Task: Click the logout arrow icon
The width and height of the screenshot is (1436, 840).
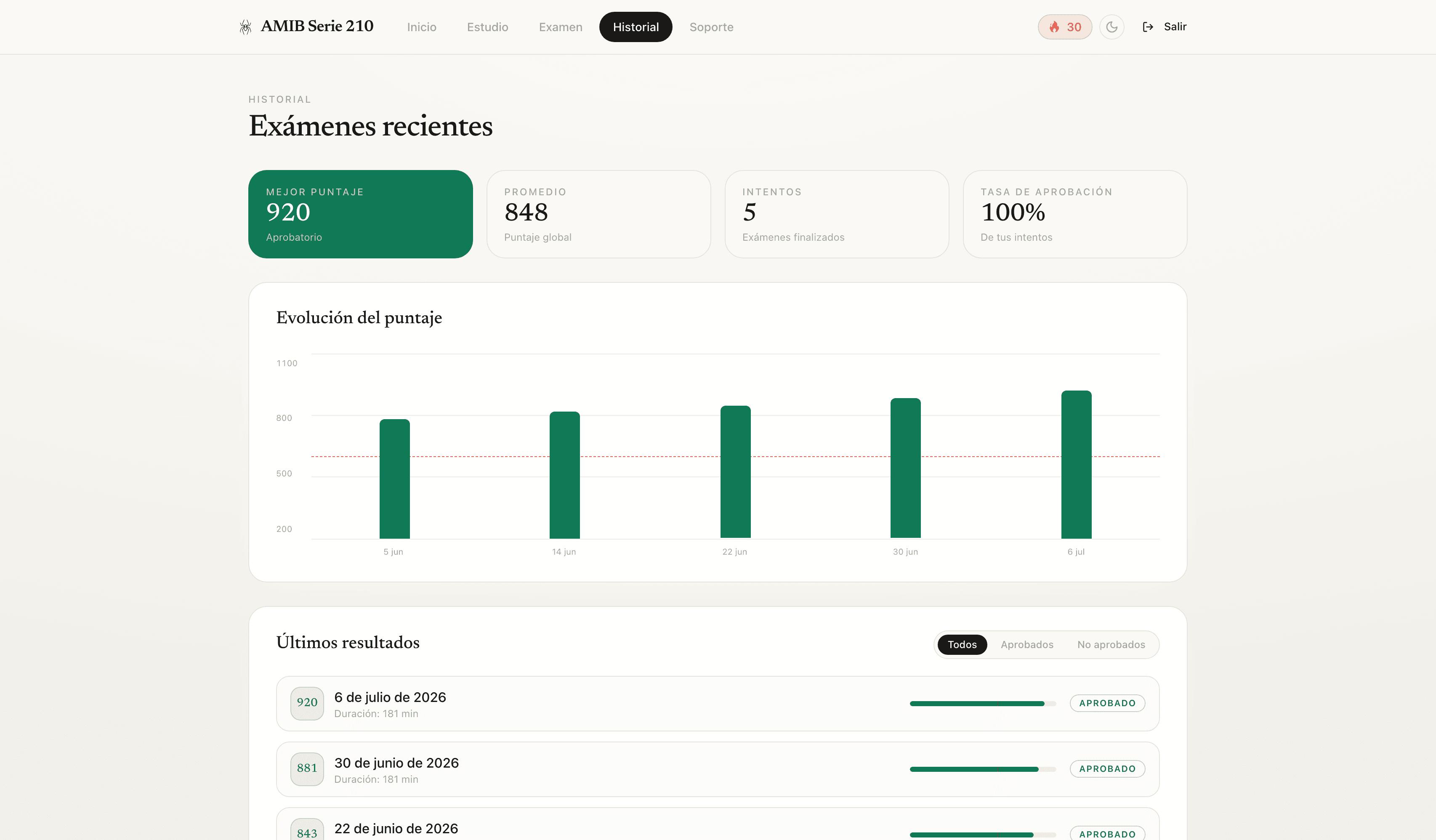Action: [x=1148, y=27]
